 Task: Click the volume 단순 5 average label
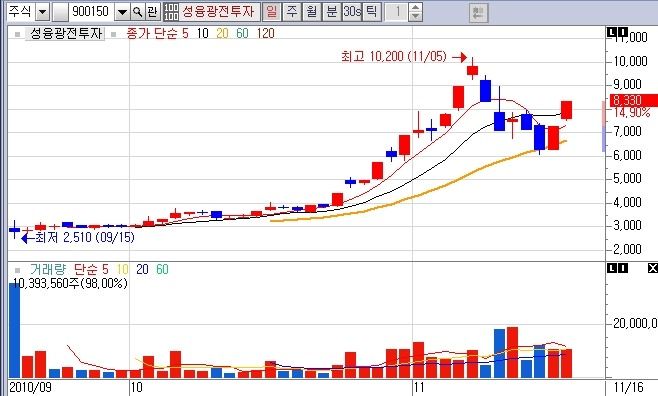91,269
